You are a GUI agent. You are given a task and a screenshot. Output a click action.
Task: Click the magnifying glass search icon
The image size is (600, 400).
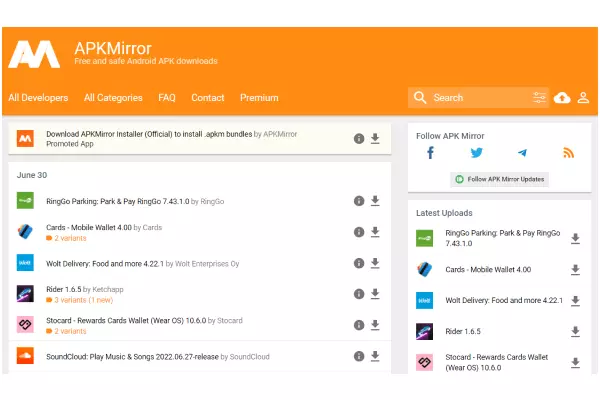click(x=420, y=98)
